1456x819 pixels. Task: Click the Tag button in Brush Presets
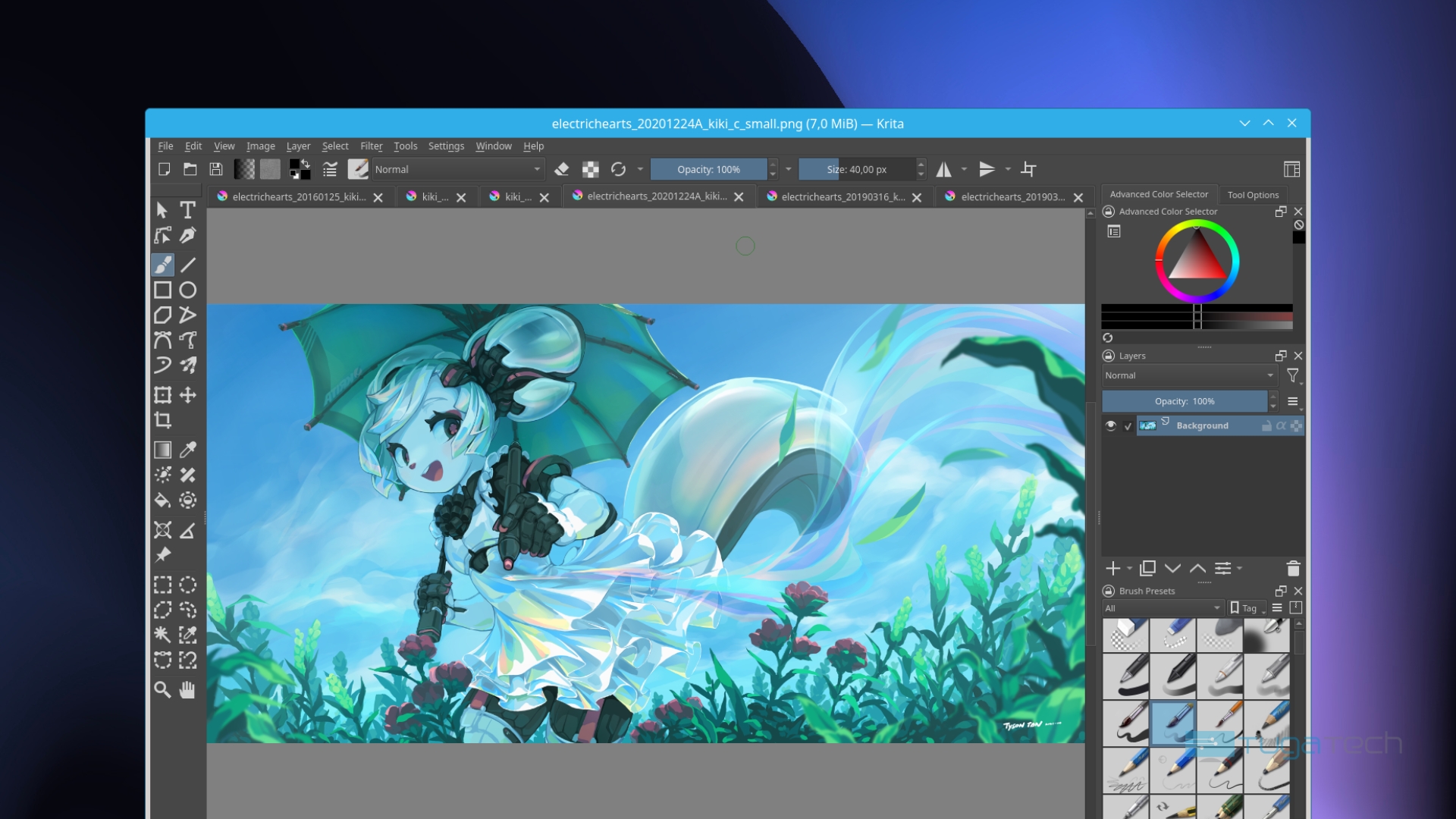1245,608
